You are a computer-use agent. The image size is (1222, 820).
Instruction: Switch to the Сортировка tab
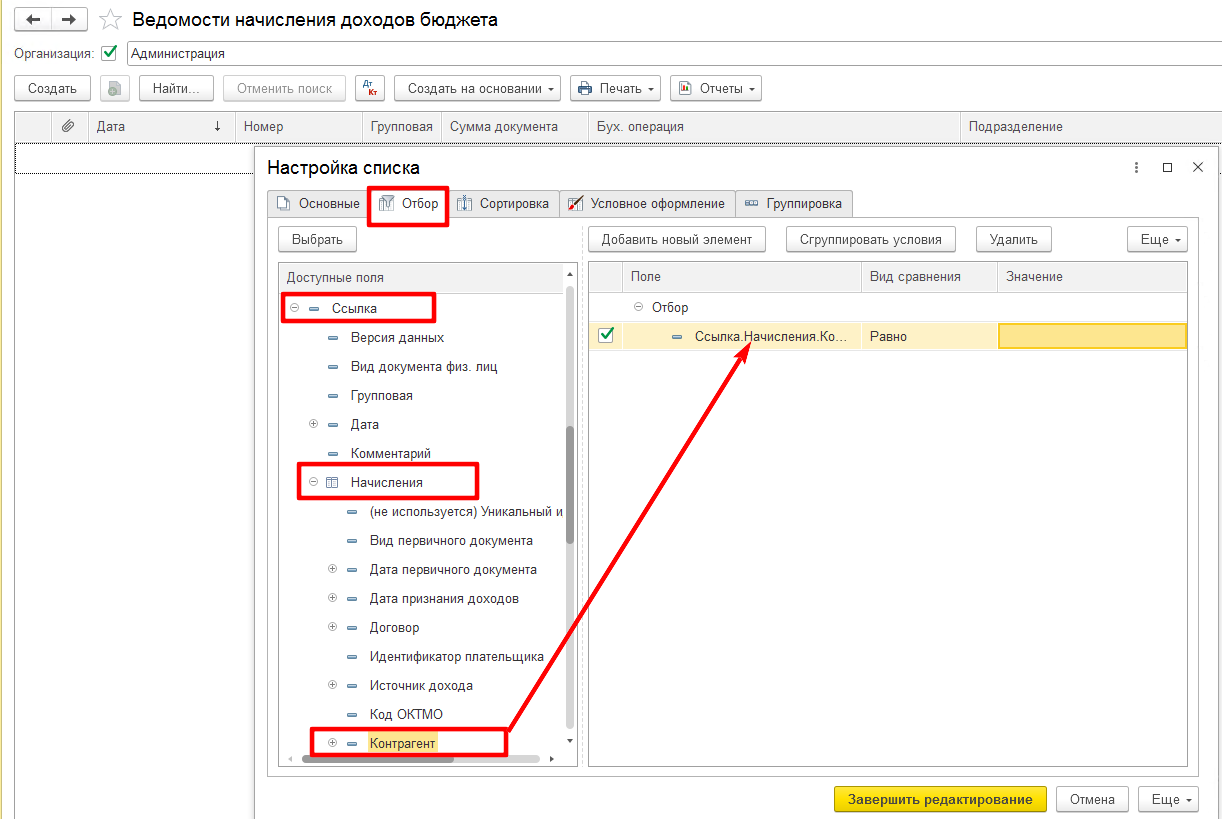(503, 203)
